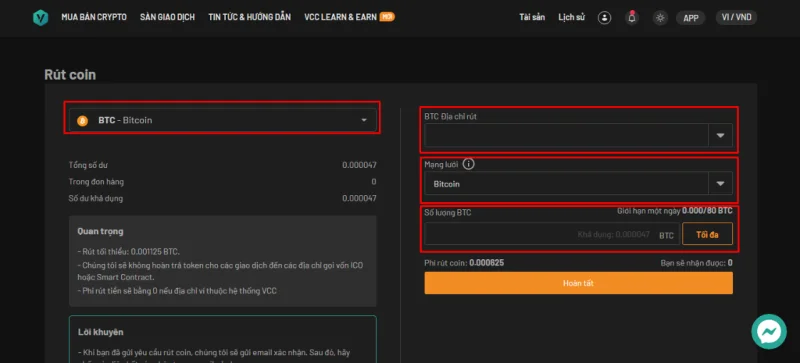Open VCC LEARN & EARN menu

pyautogui.click(x=340, y=17)
